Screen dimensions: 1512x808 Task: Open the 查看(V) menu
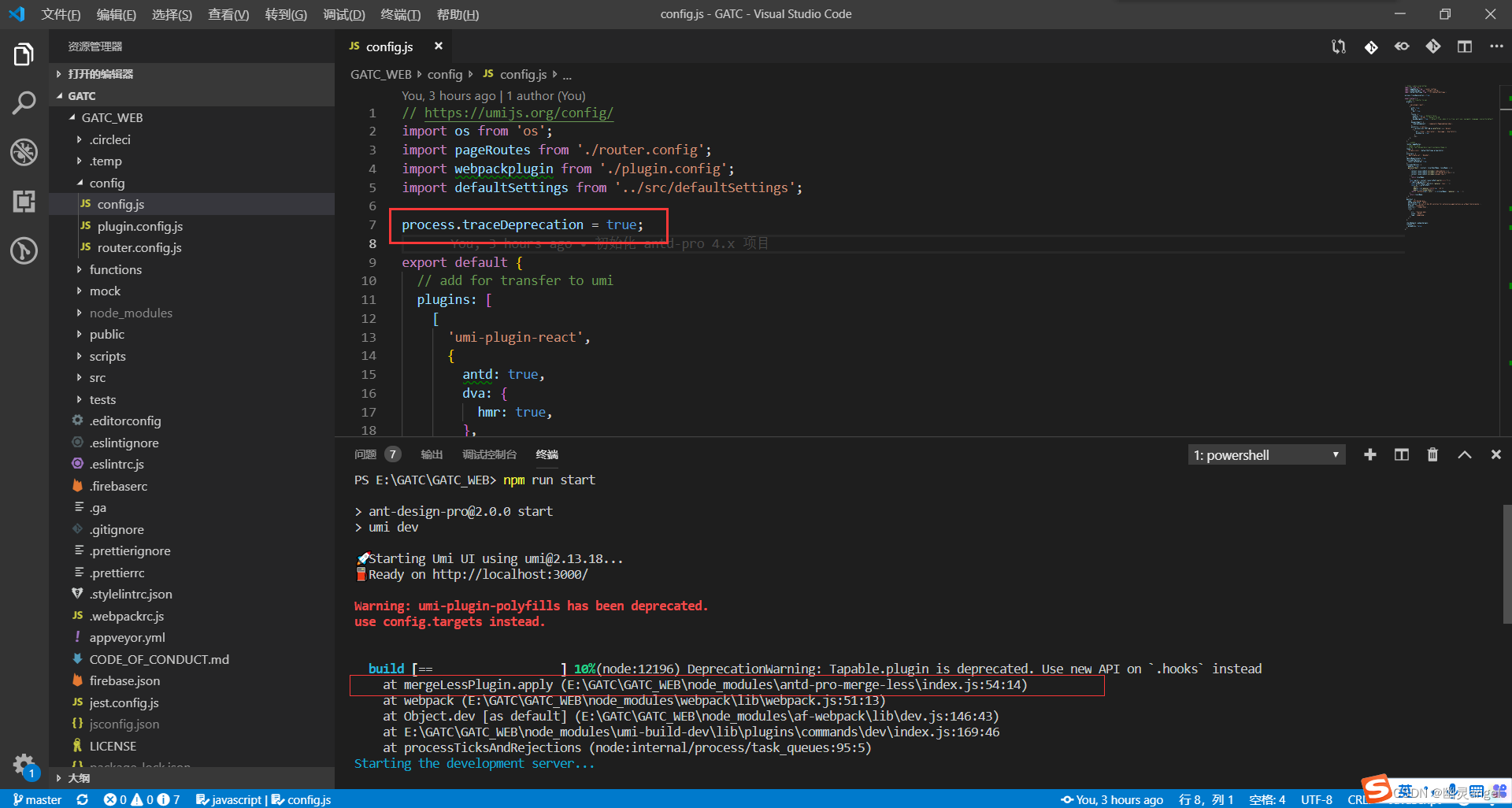228,14
